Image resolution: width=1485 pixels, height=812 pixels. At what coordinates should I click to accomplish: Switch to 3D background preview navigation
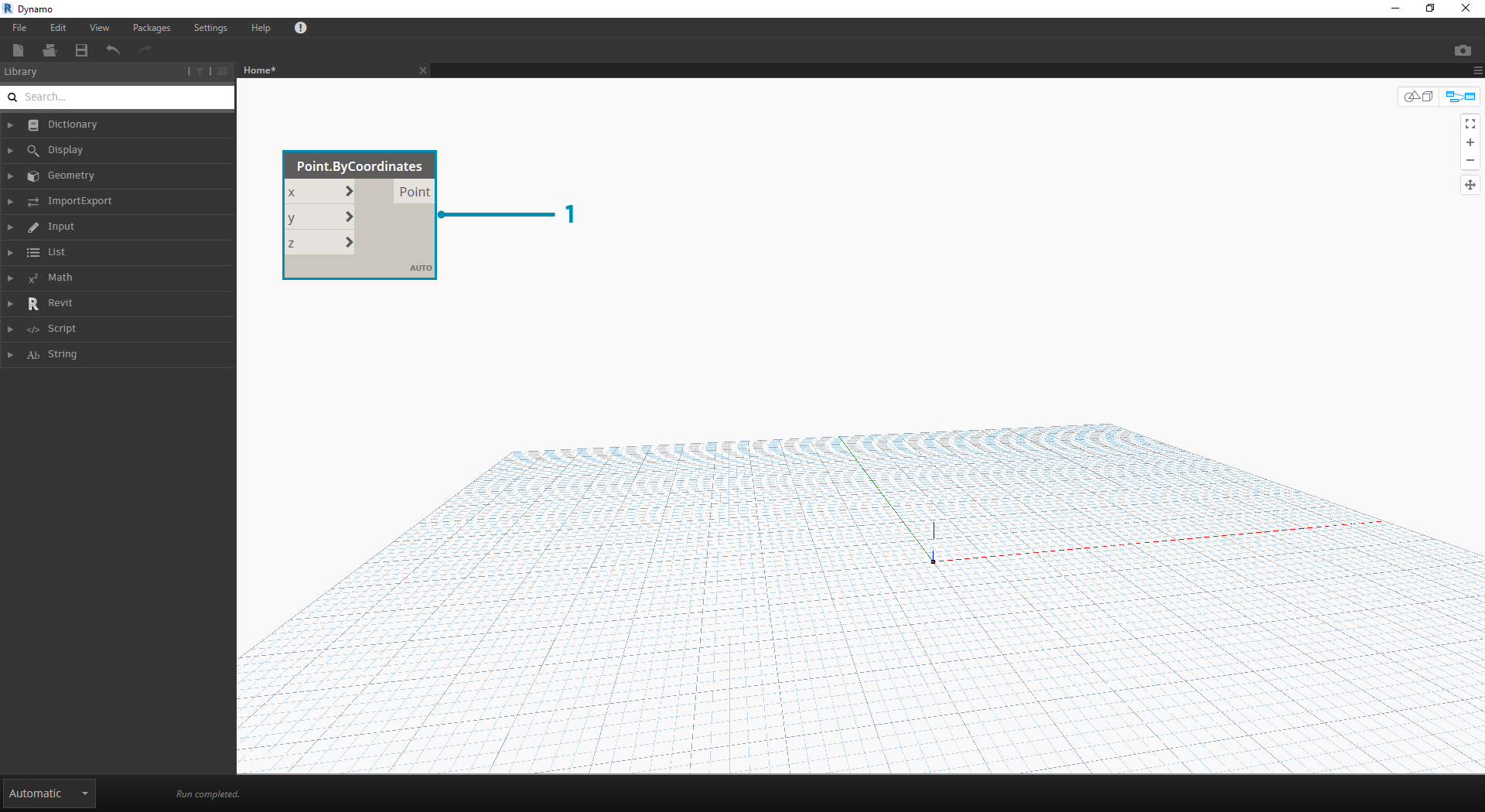(x=1418, y=97)
